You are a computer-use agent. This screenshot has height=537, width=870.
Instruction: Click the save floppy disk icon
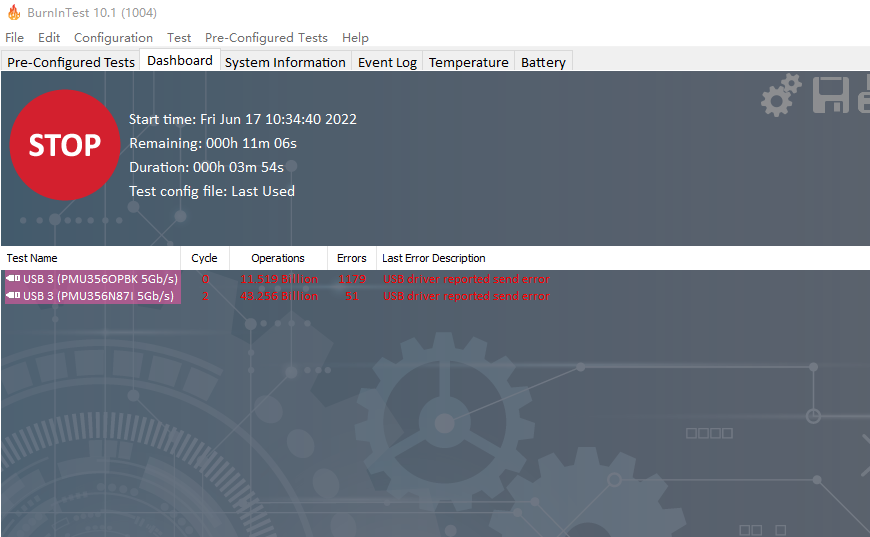[x=831, y=95]
